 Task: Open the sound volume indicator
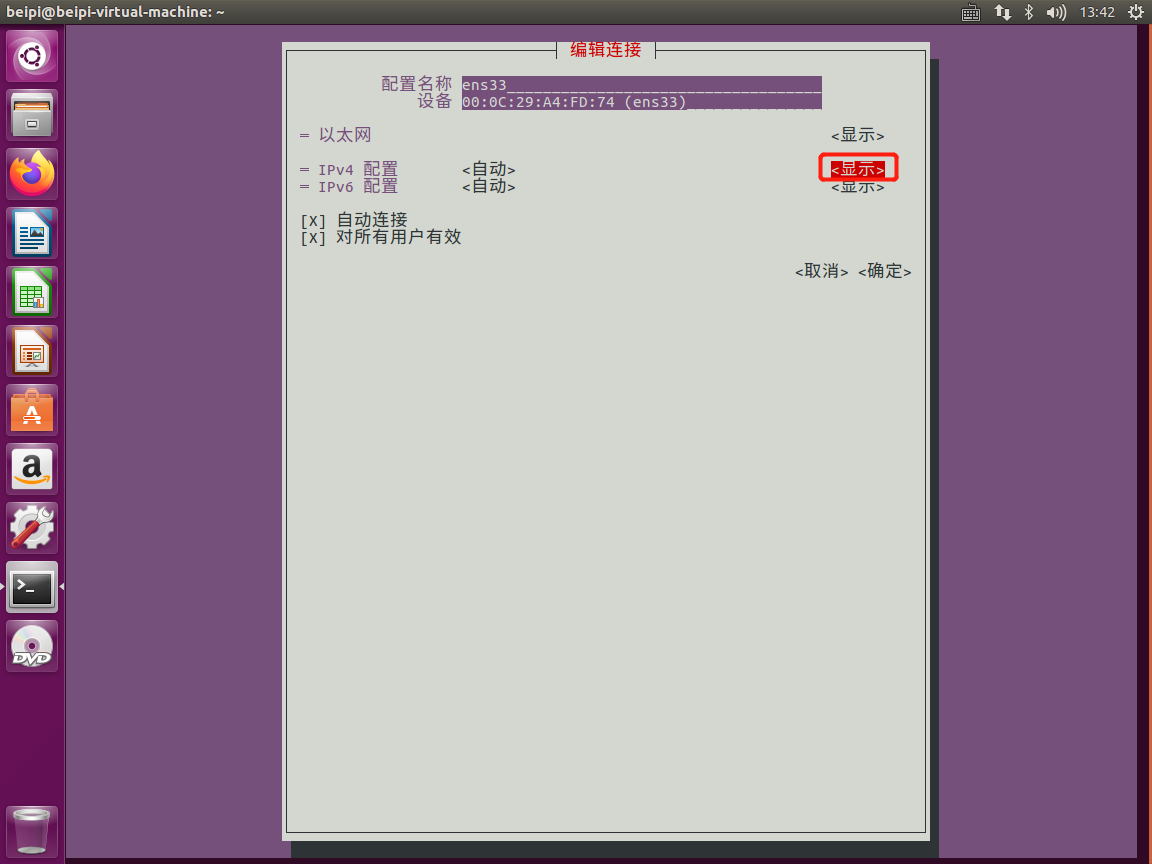(x=1056, y=12)
